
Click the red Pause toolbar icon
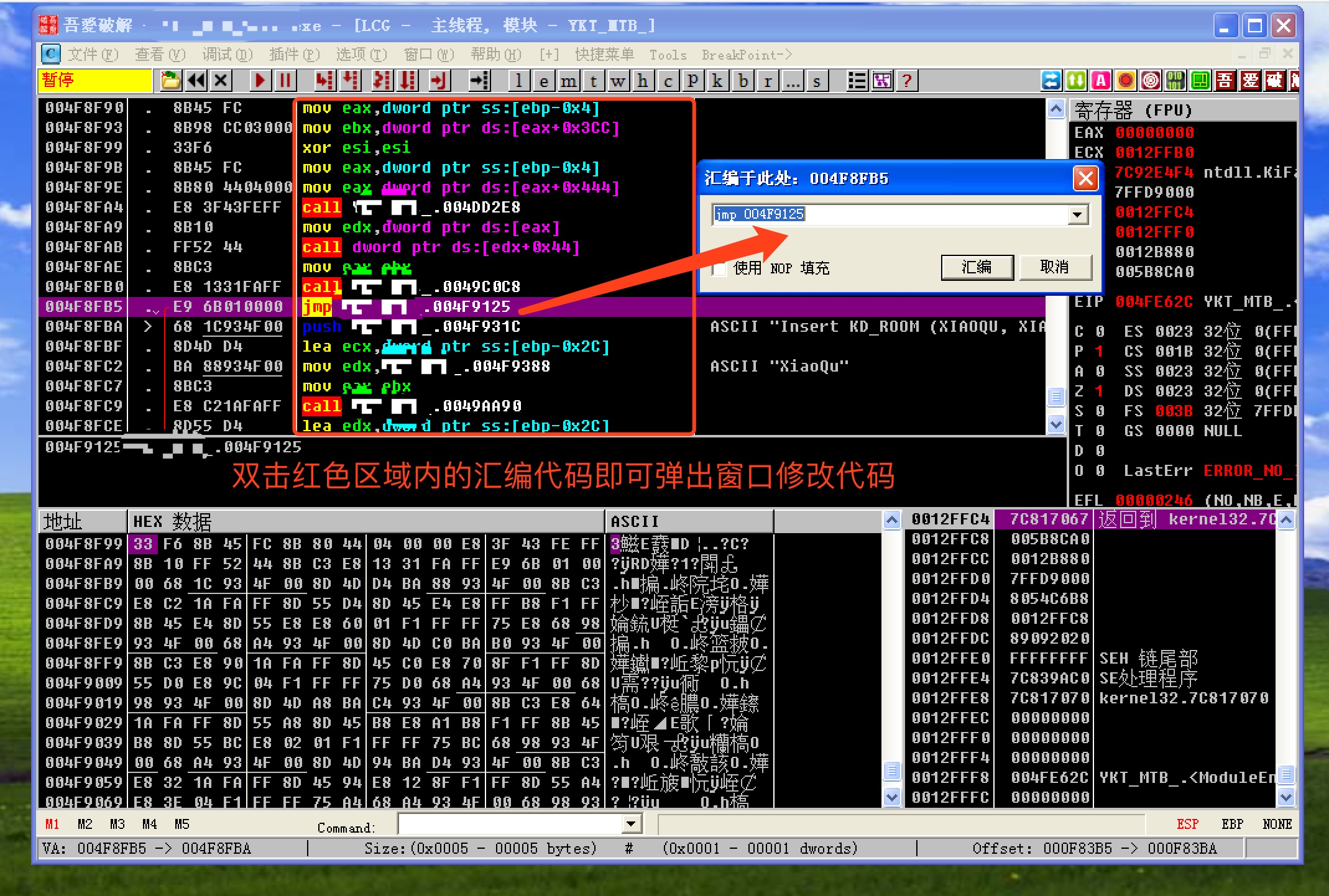285,81
